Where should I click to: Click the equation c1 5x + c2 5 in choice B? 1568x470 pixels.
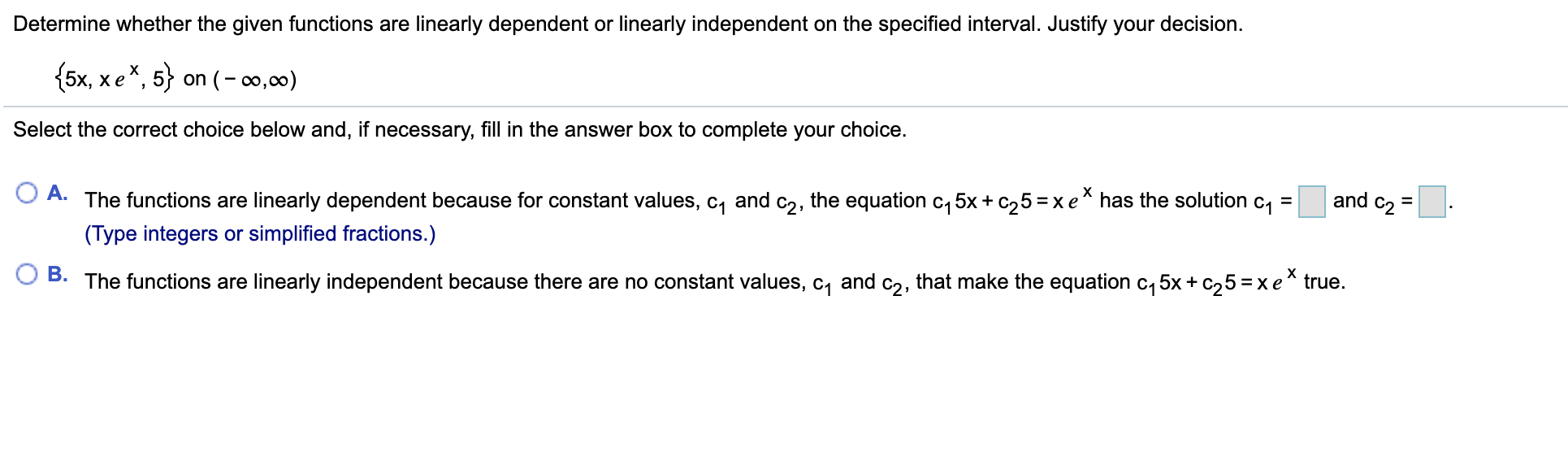pyautogui.click(x=1186, y=283)
